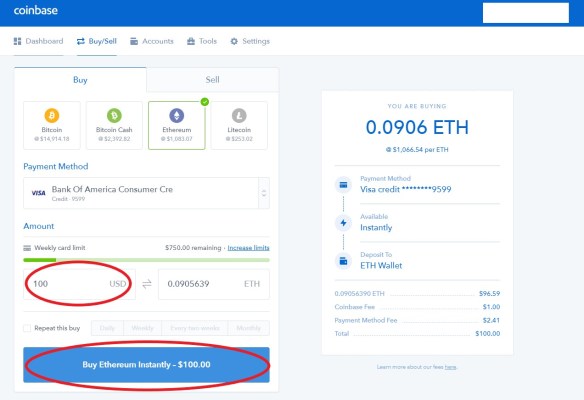Go to the Accounts section
Image resolution: width=584 pixels, height=400 pixels.
click(152, 41)
